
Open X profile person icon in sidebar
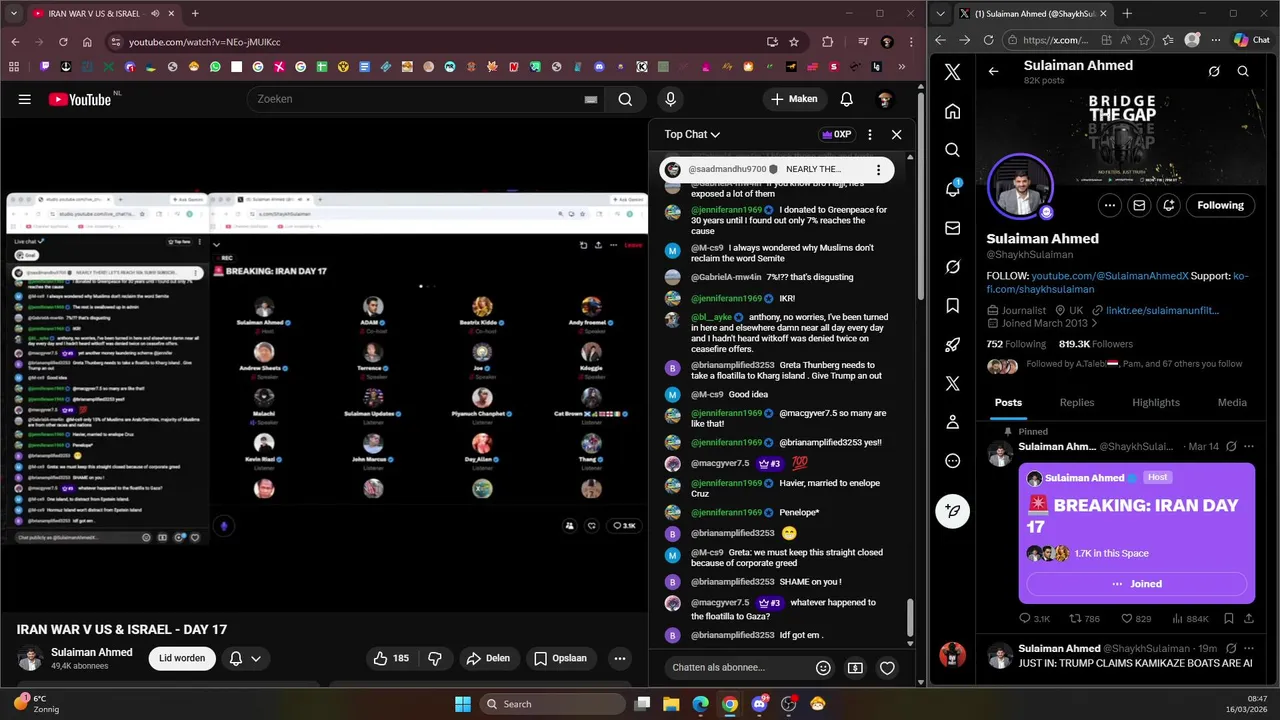952,422
